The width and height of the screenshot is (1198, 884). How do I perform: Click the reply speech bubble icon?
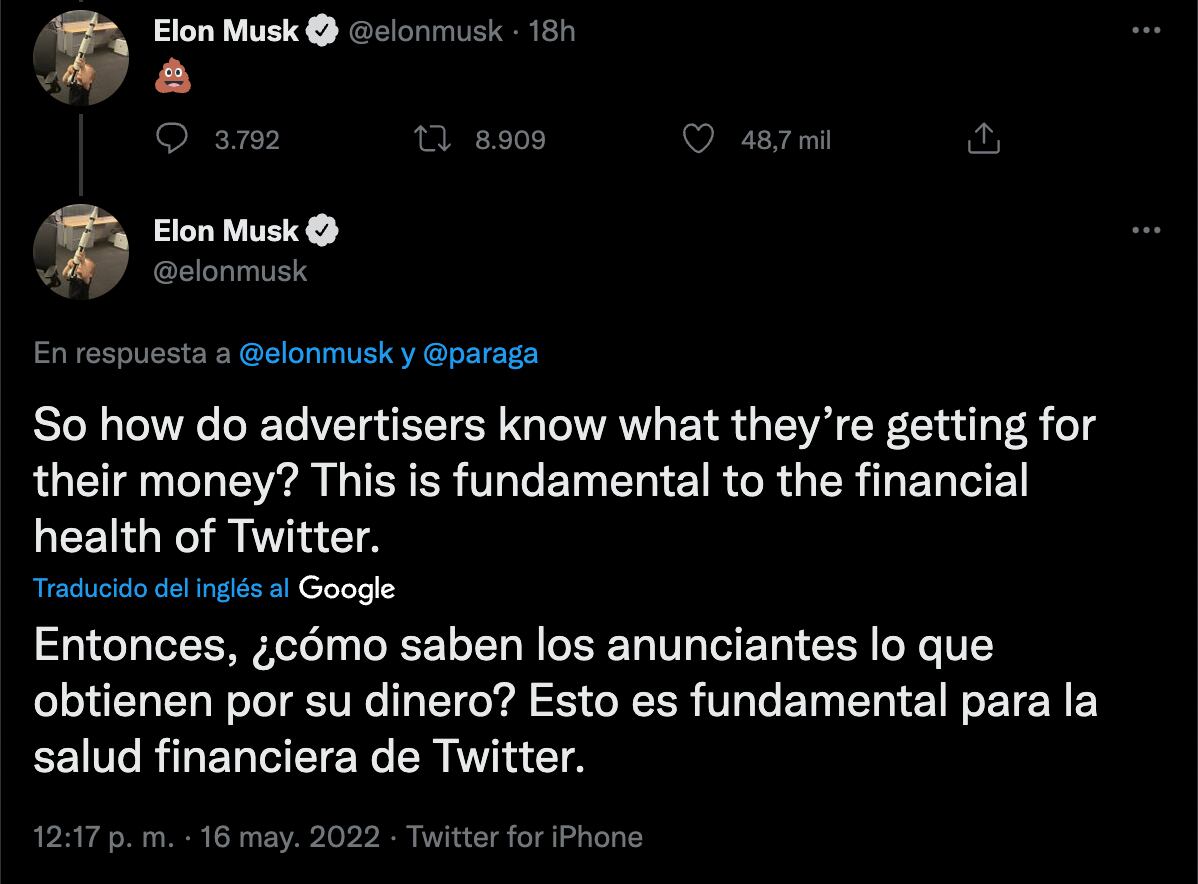pyautogui.click(x=178, y=140)
